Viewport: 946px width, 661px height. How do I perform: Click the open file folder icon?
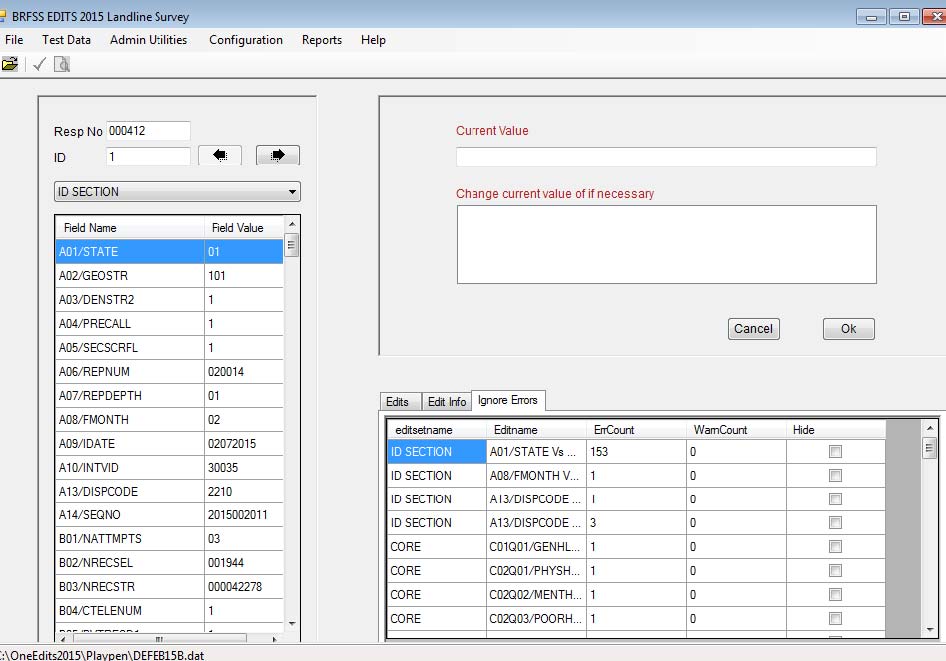point(10,64)
